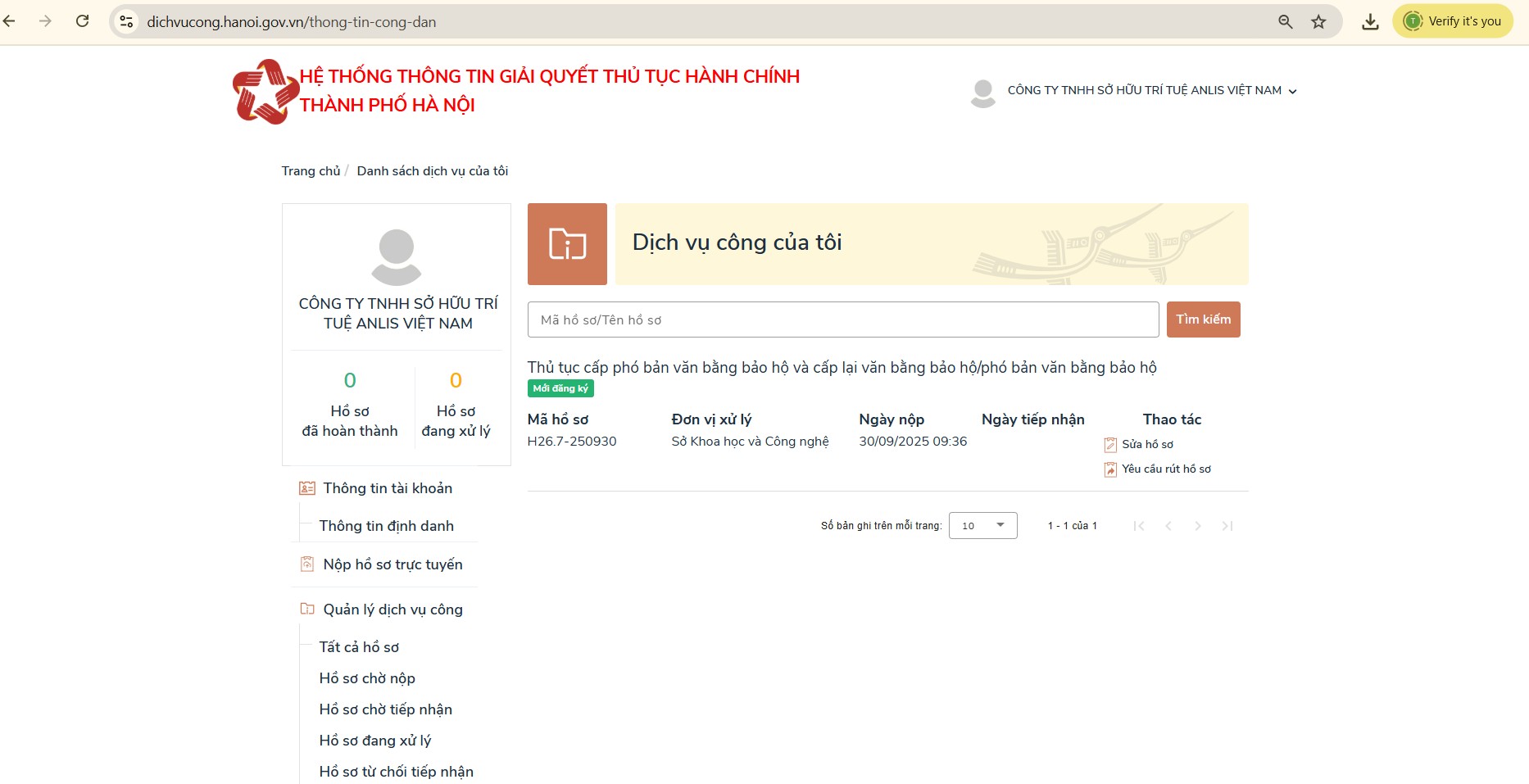Open records-per-page dropdown showing 10
This screenshot has height=784, width=1529.
982,526
